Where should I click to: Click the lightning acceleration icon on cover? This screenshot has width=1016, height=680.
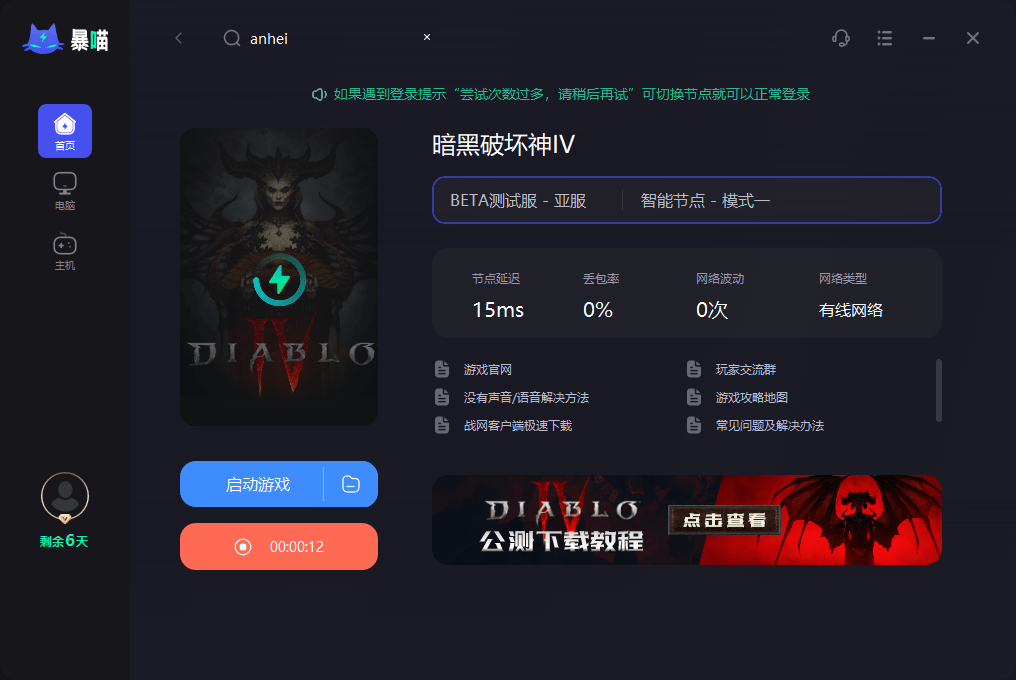pos(279,280)
